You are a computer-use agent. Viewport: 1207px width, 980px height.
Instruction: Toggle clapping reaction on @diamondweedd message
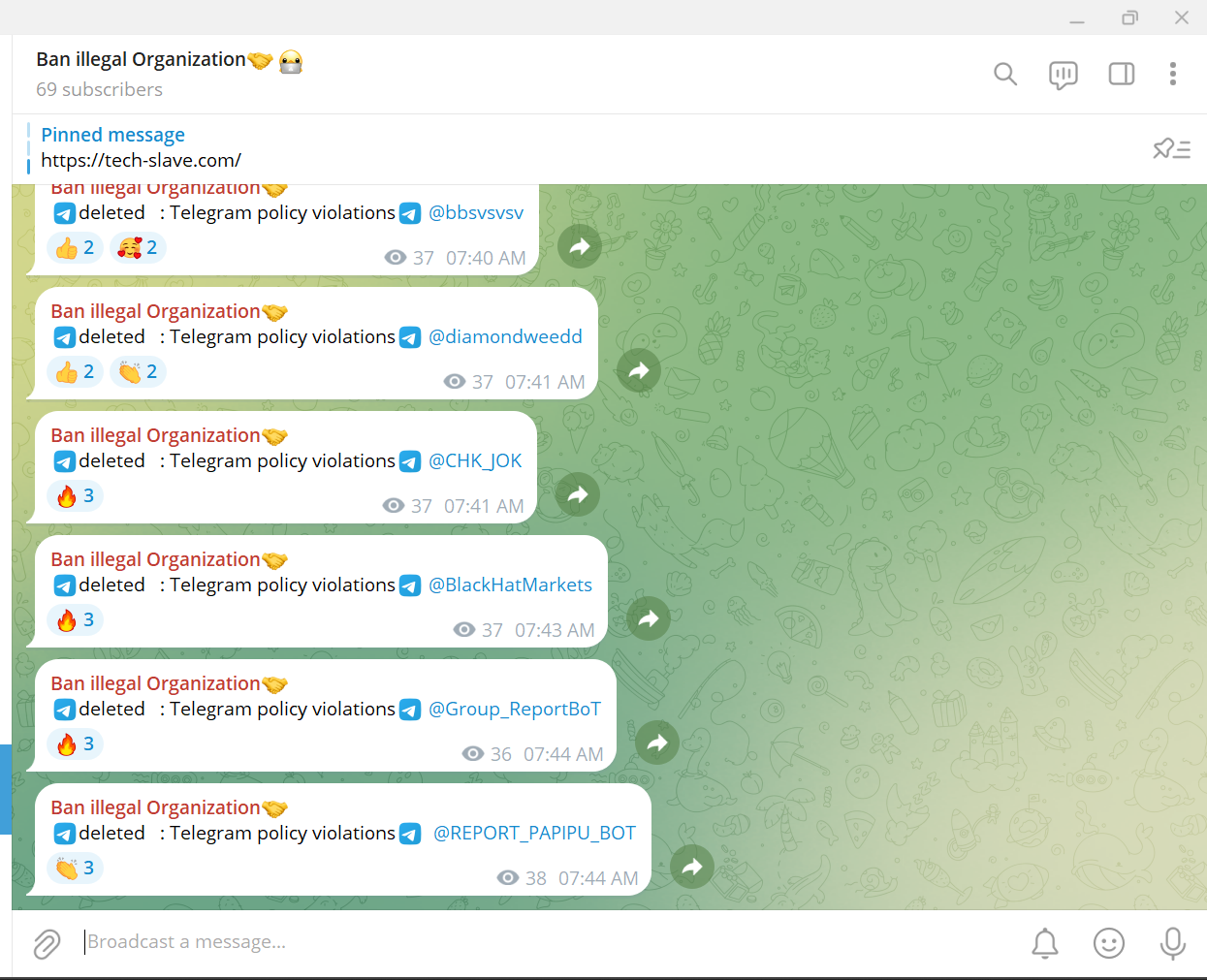click(138, 371)
